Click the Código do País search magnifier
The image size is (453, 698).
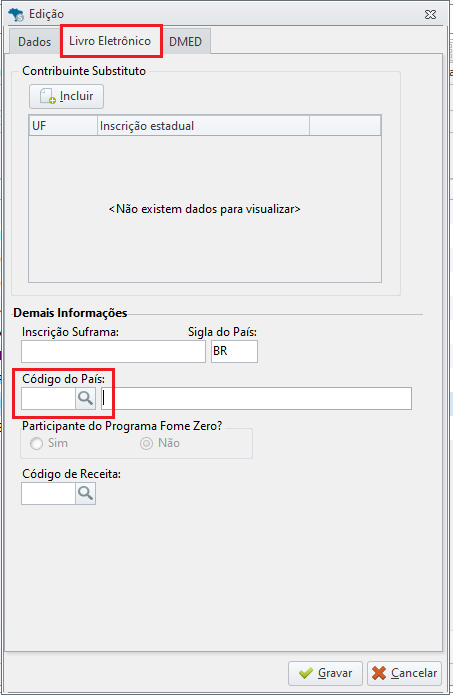coord(85,398)
